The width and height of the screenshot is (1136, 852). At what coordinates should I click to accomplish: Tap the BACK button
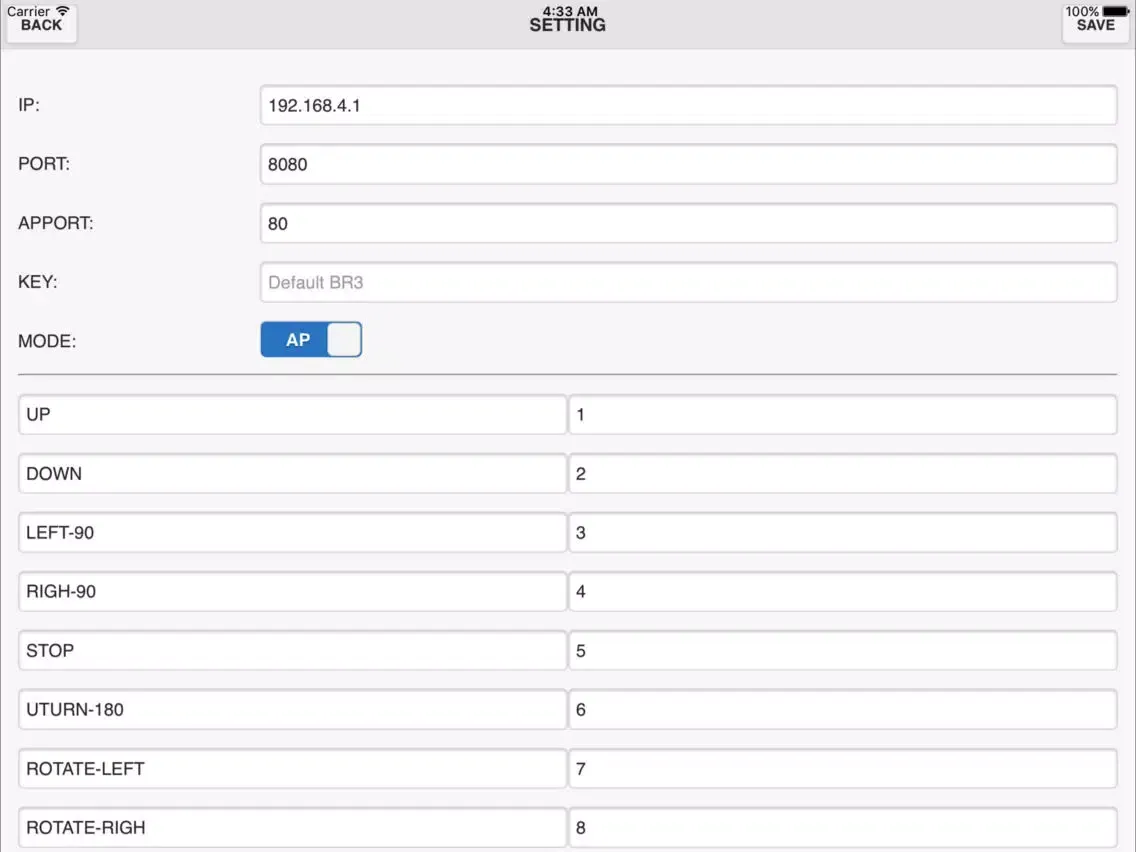[x=41, y=25]
